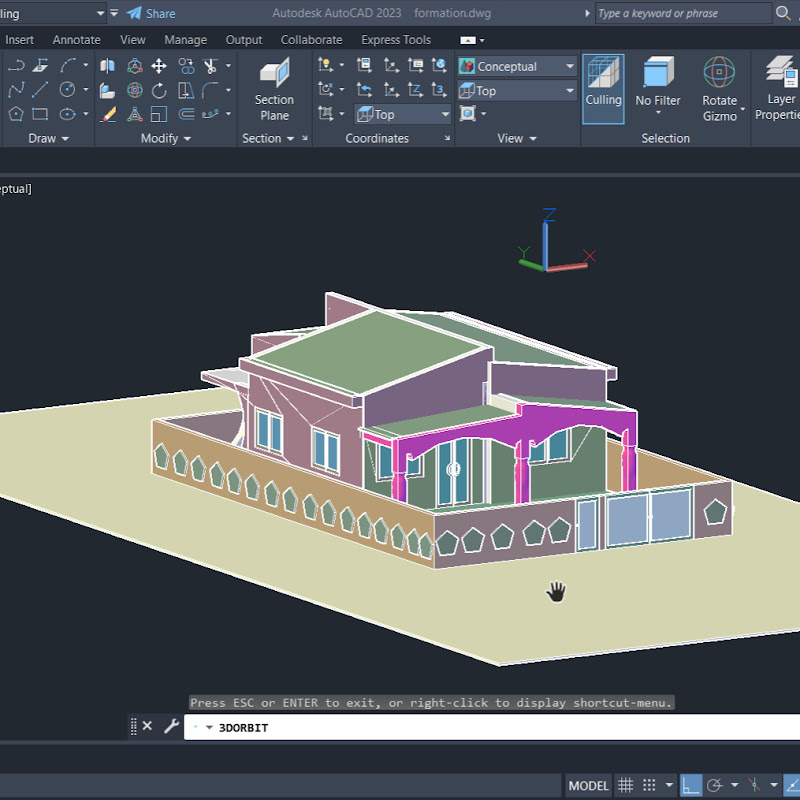The width and height of the screenshot is (800, 800).
Task: Switch to the Express Tools tab
Action: [x=396, y=40]
